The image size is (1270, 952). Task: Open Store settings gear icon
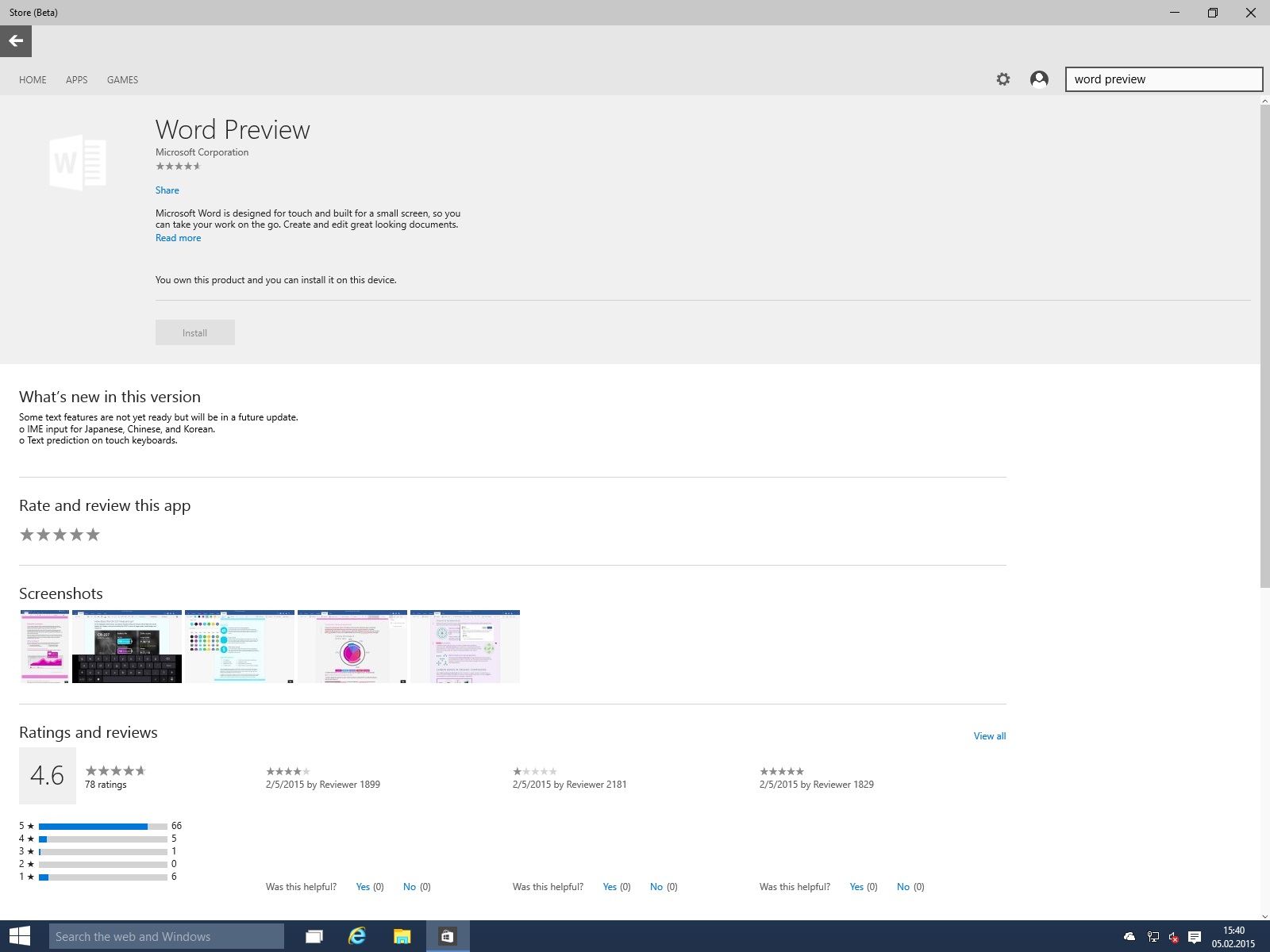pos(1003,79)
